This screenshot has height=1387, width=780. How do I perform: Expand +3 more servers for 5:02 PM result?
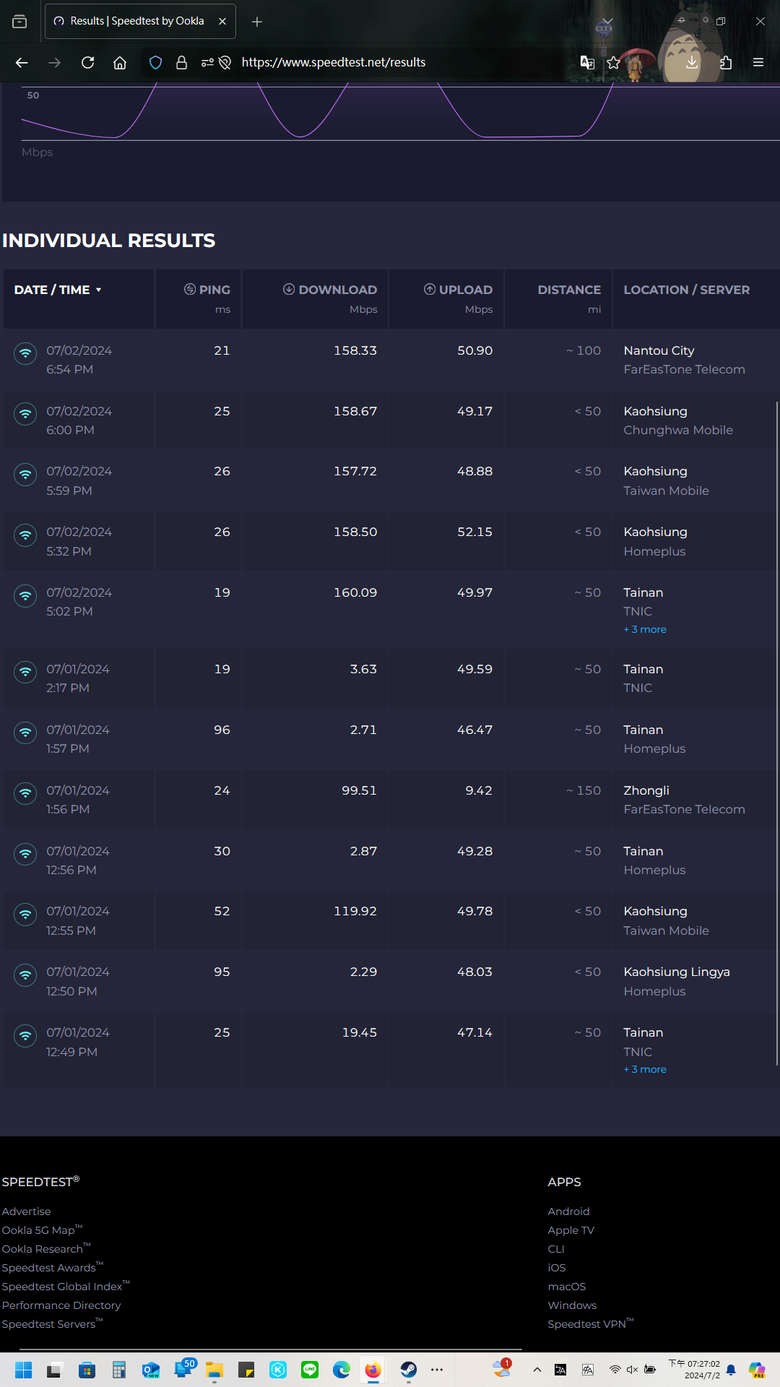click(x=645, y=630)
